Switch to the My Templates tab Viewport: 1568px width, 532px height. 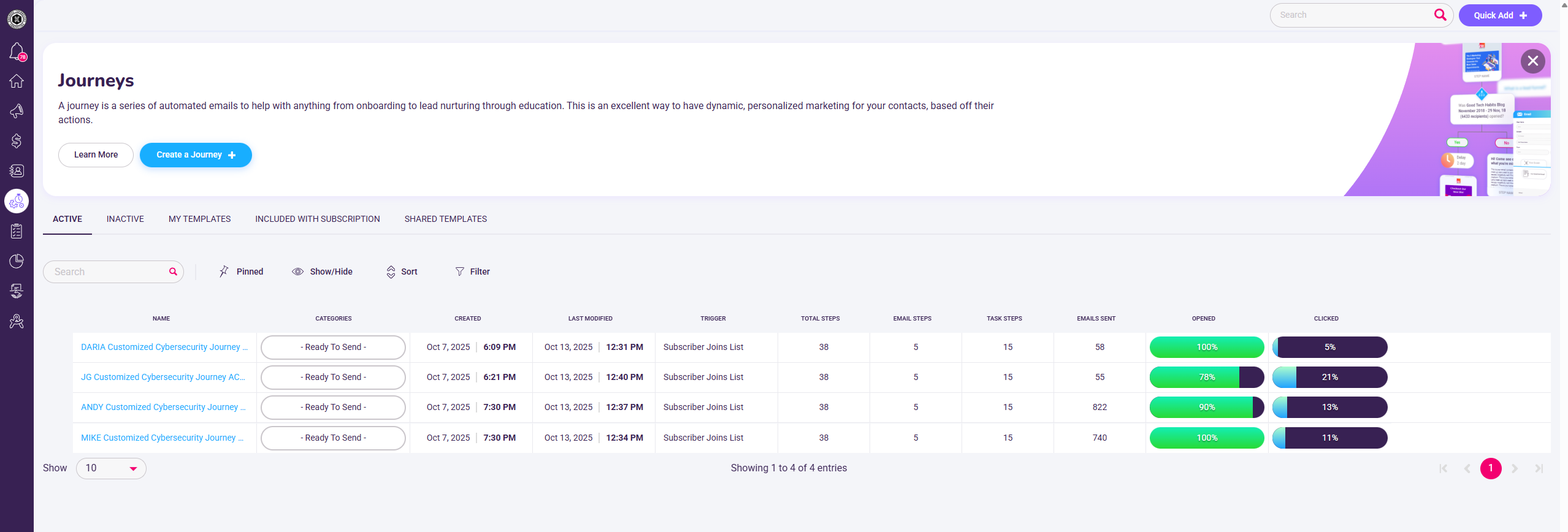pyautogui.click(x=199, y=219)
